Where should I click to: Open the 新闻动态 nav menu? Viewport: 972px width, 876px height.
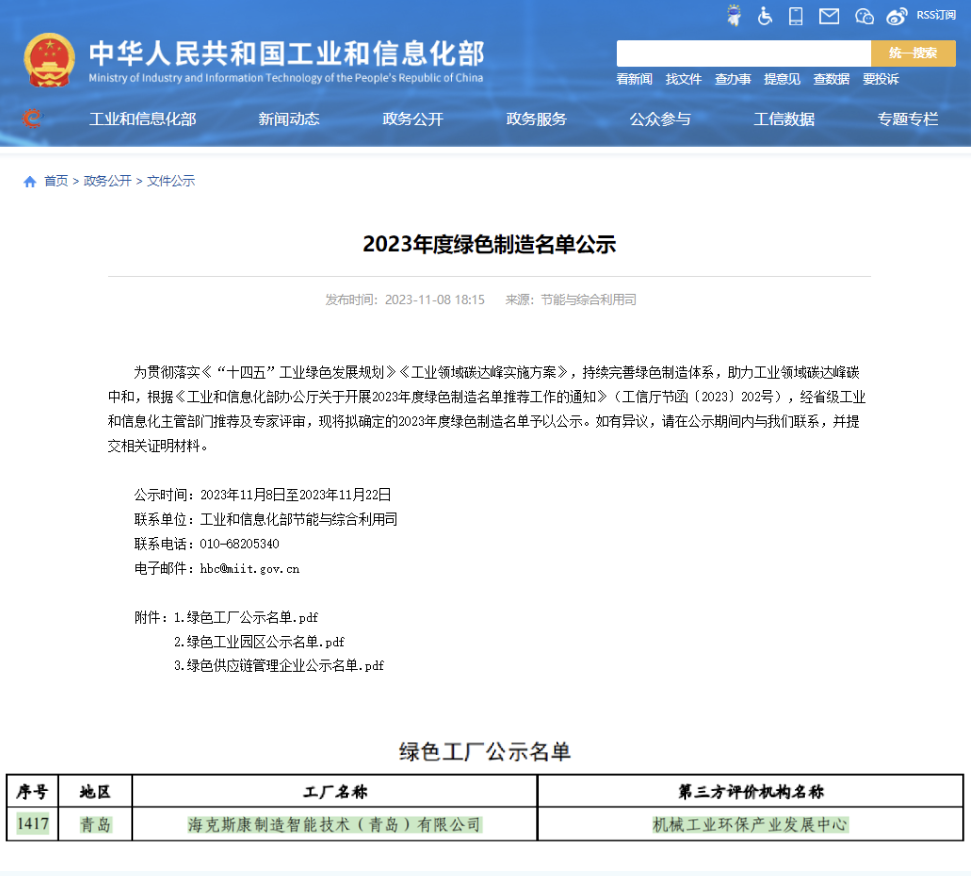coord(289,119)
